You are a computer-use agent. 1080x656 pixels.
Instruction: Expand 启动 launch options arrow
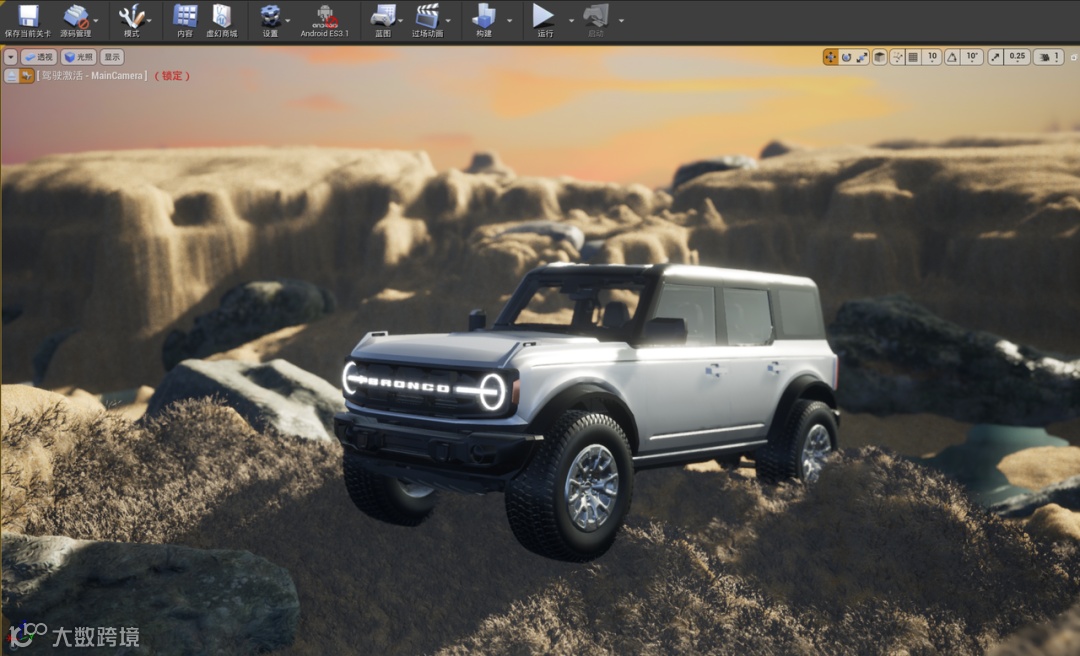(x=621, y=20)
